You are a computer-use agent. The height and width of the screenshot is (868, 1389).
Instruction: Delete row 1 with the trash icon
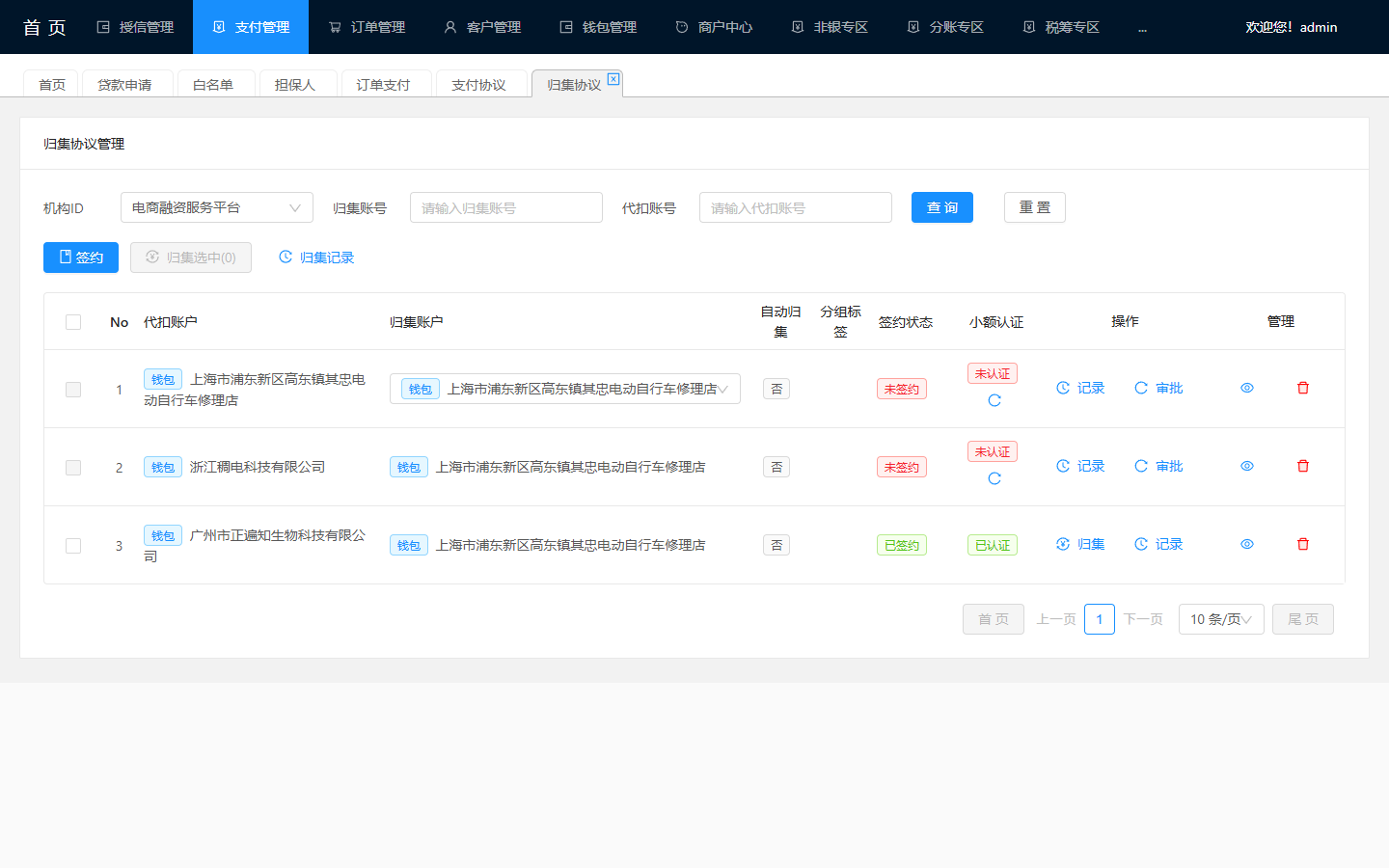1303,388
